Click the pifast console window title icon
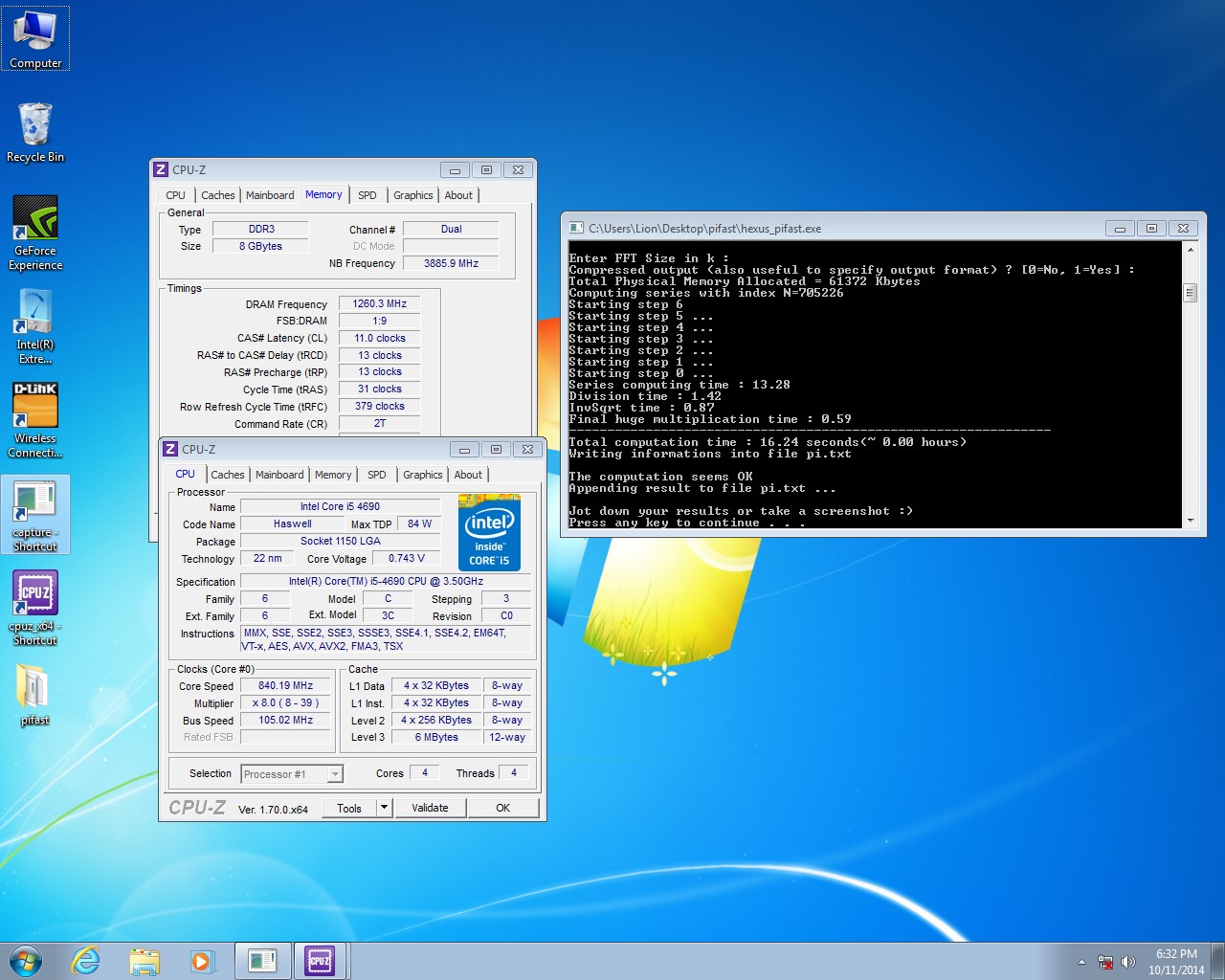 coord(576,228)
